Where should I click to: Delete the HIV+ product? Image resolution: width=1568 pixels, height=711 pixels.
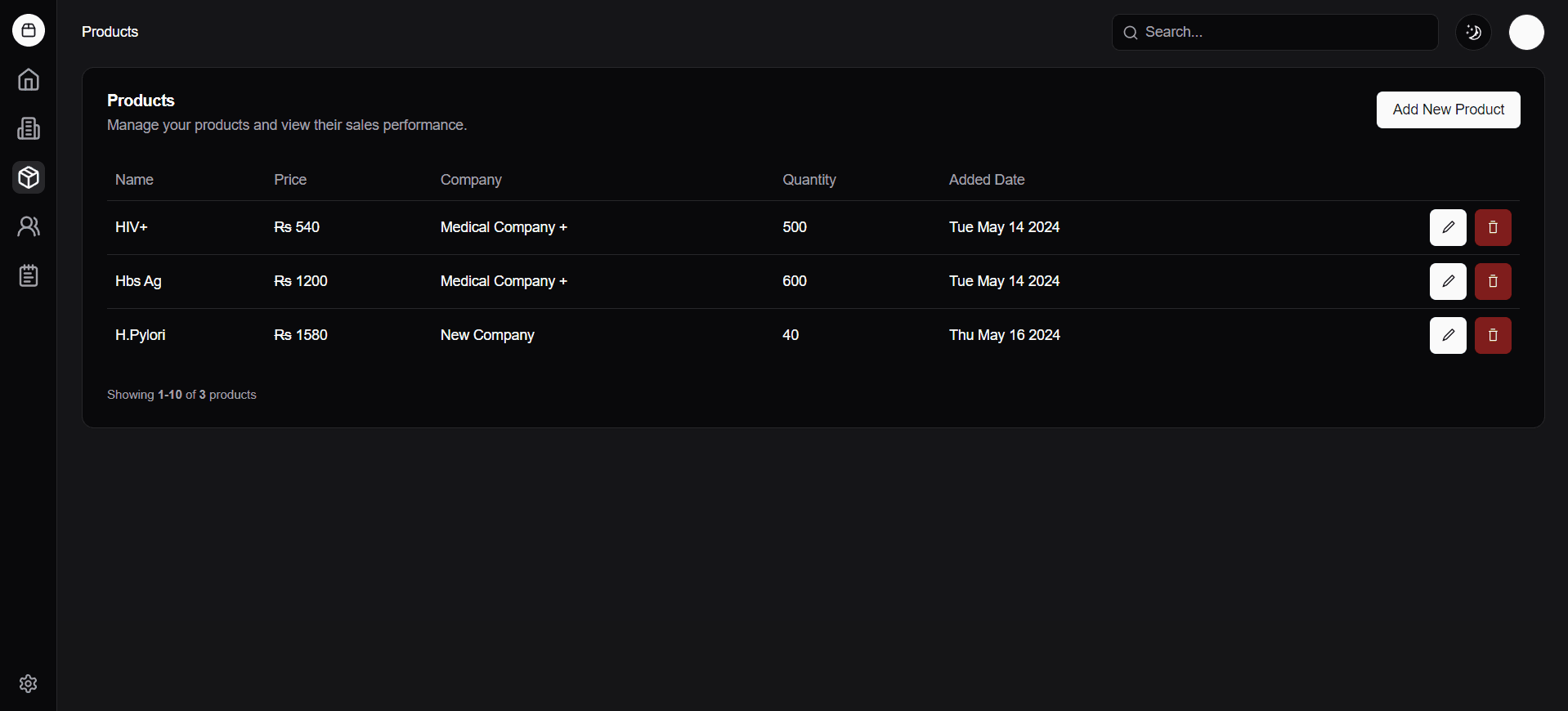(x=1493, y=227)
